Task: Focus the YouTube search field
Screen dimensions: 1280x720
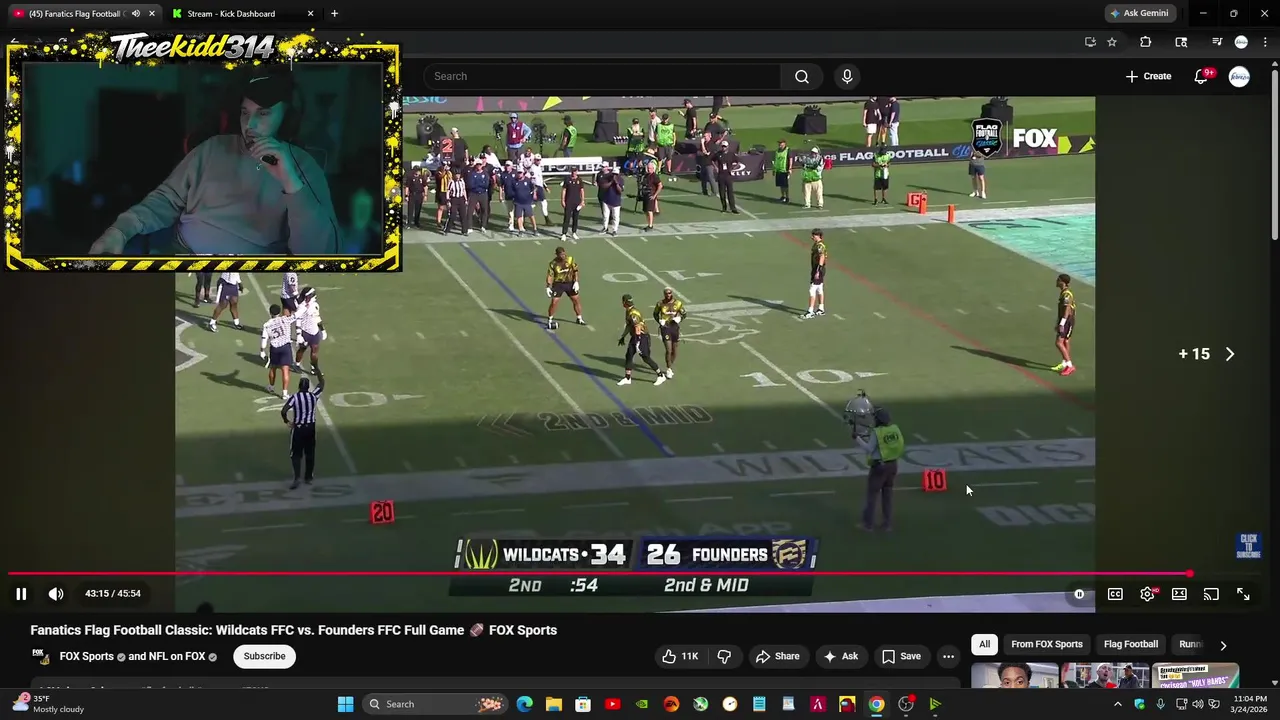Action: pos(602,76)
